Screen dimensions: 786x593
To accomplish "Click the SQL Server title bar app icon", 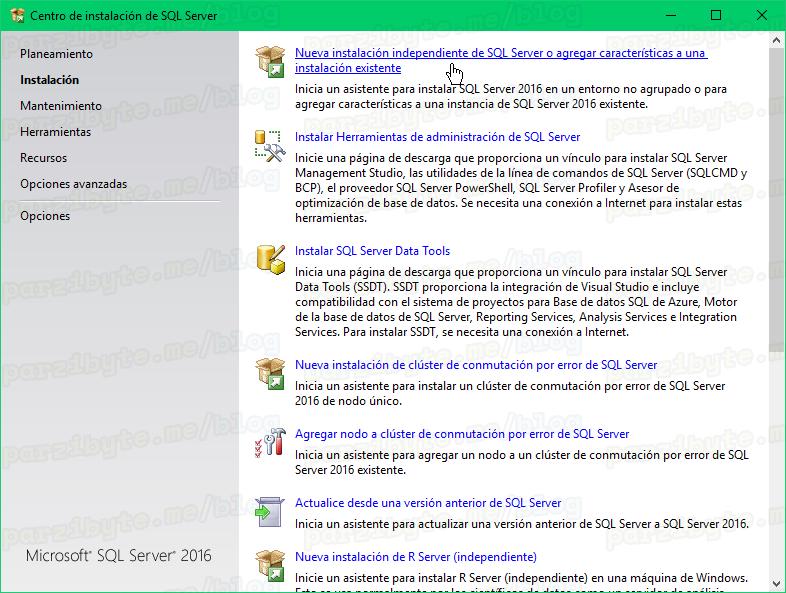I will pos(17,16).
